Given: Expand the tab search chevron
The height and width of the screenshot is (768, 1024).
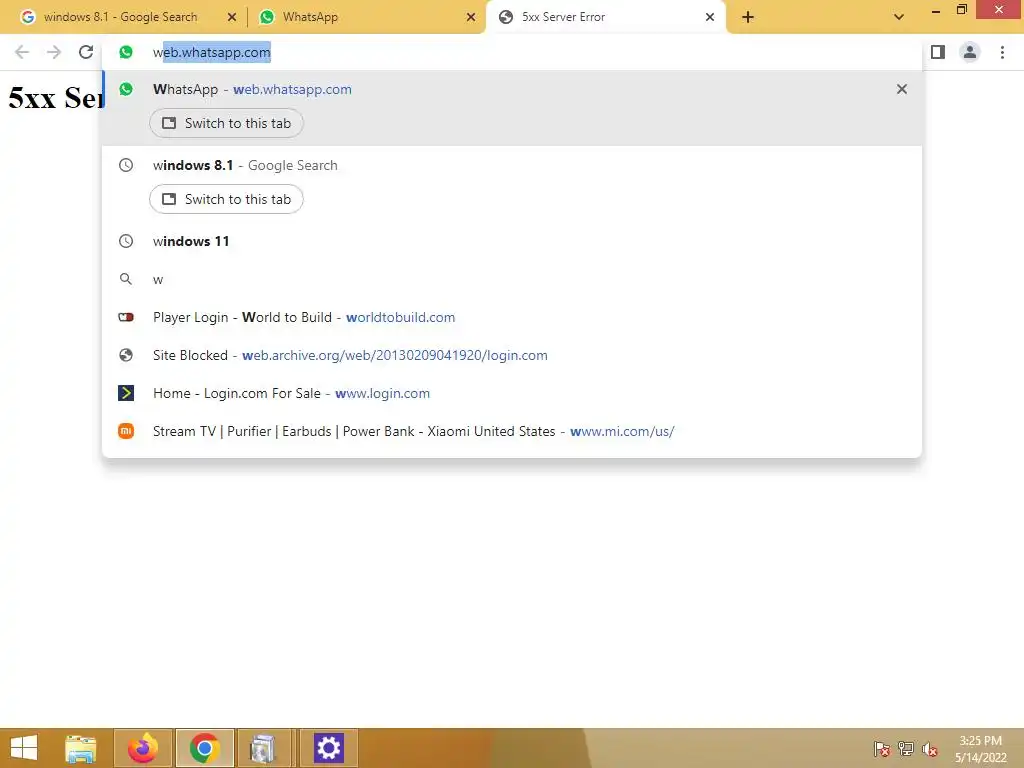Looking at the screenshot, I should pyautogui.click(x=899, y=17).
